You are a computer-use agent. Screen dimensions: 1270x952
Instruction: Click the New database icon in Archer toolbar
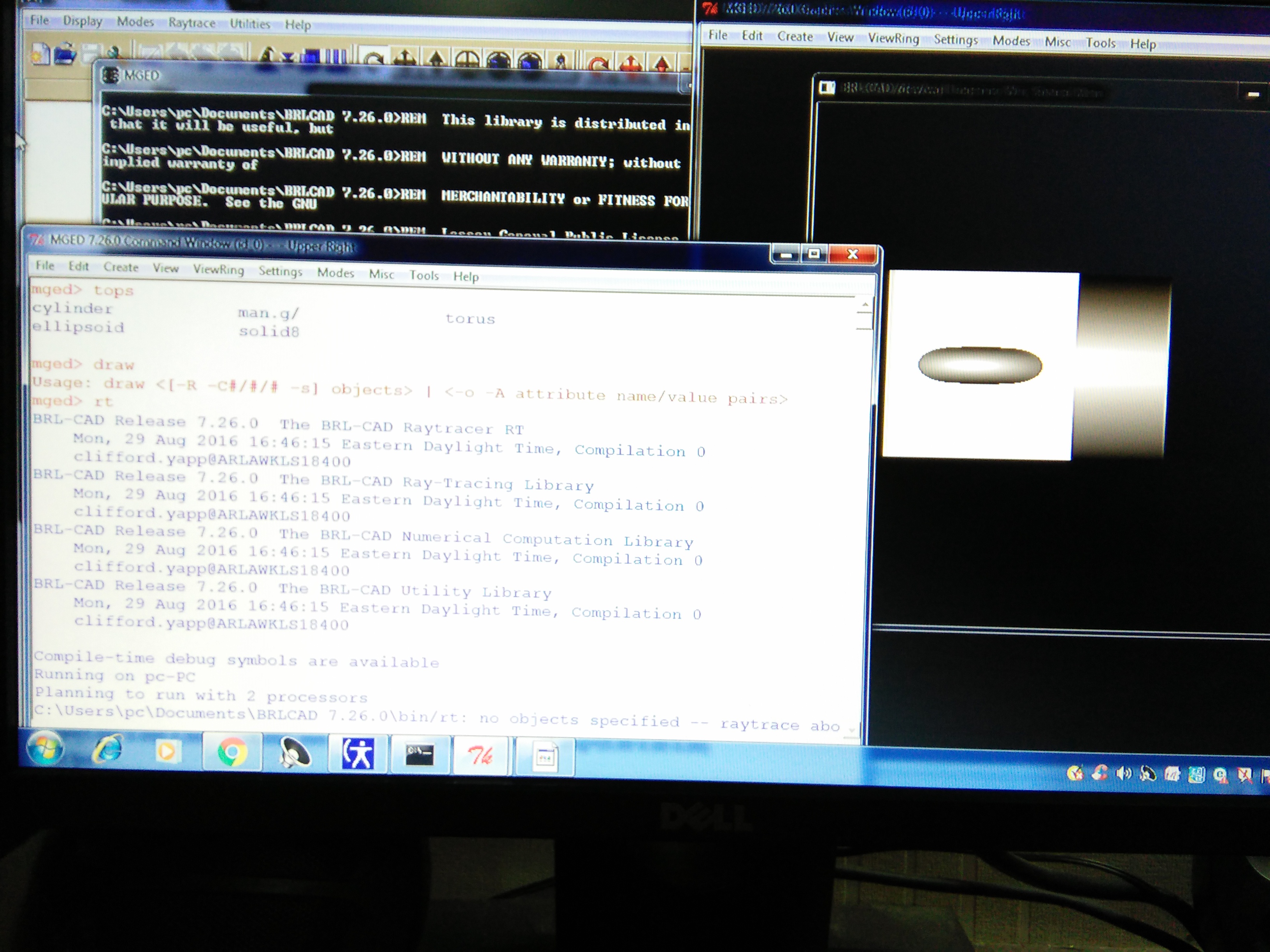(x=40, y=54)
